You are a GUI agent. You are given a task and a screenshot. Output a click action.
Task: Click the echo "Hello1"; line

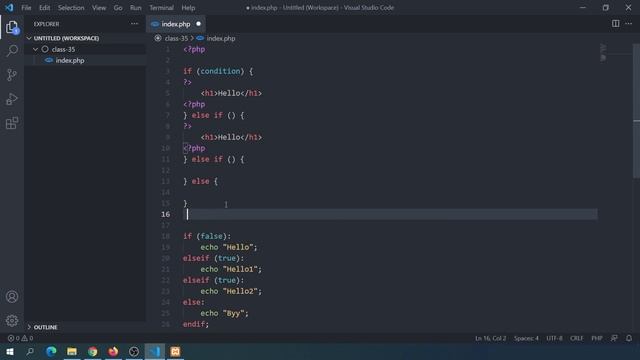pos(231,269)
